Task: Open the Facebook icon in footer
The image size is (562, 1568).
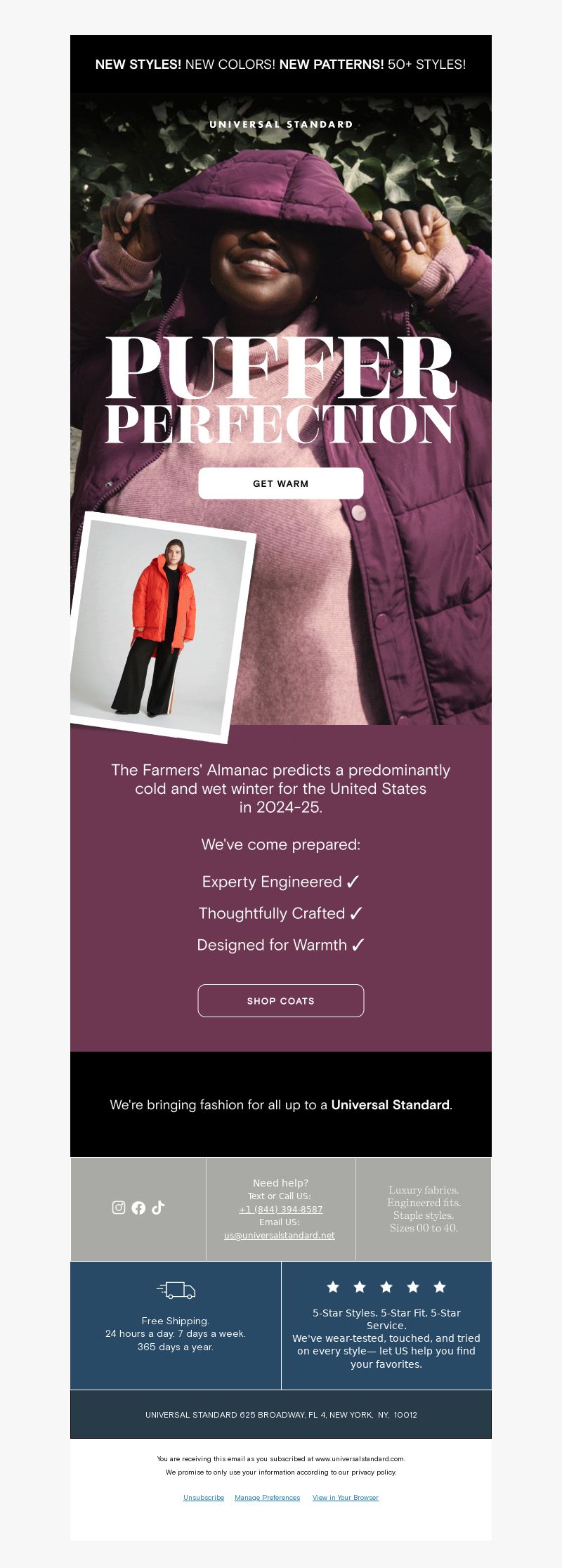Action: pyautogui.click(x=138, y=1208)
